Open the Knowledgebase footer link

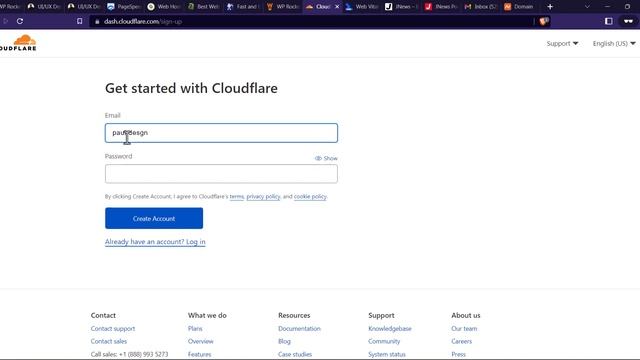pyautogui.click(x=390, y=329)
